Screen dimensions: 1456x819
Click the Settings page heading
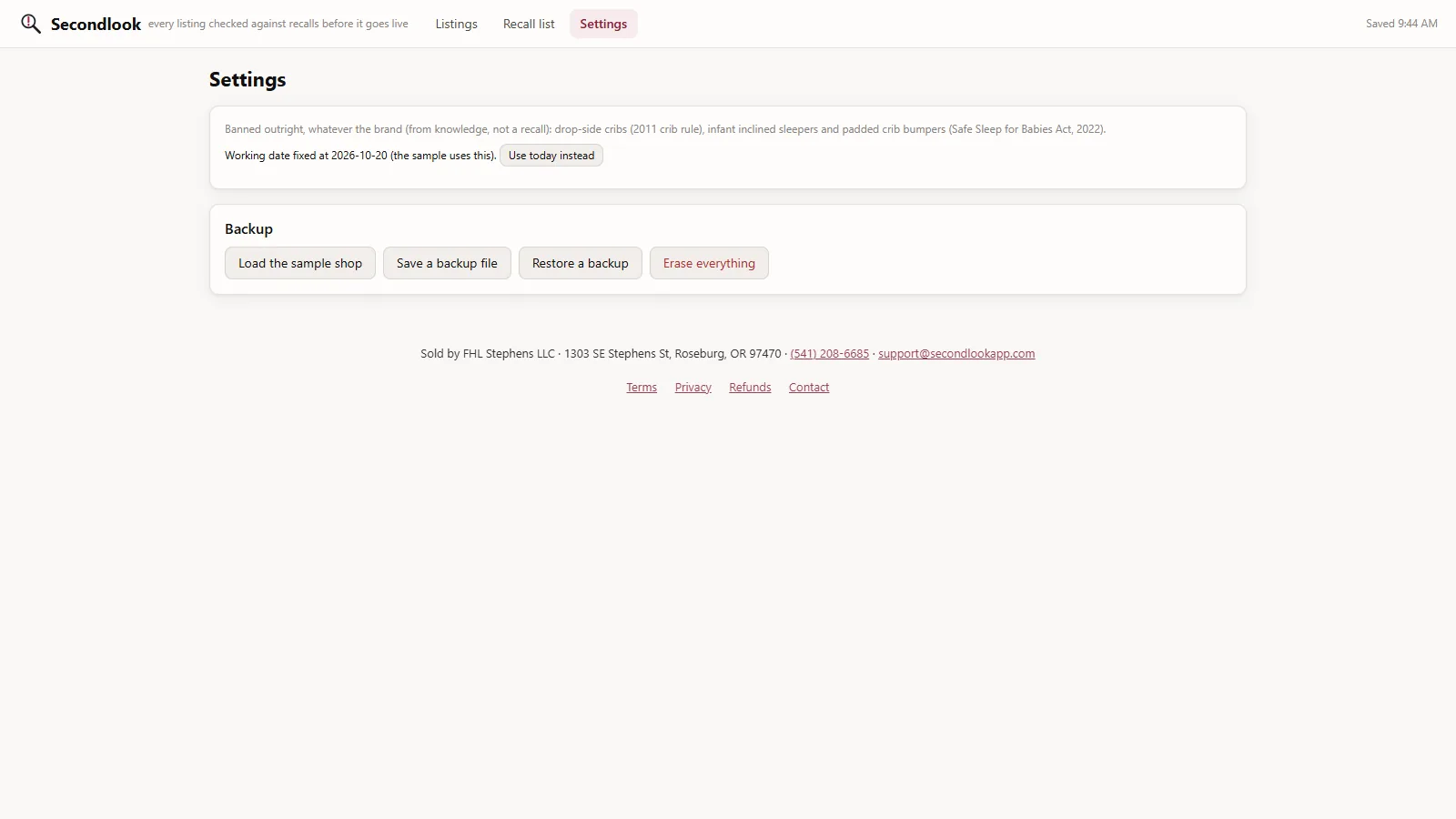tap(248, 80)
